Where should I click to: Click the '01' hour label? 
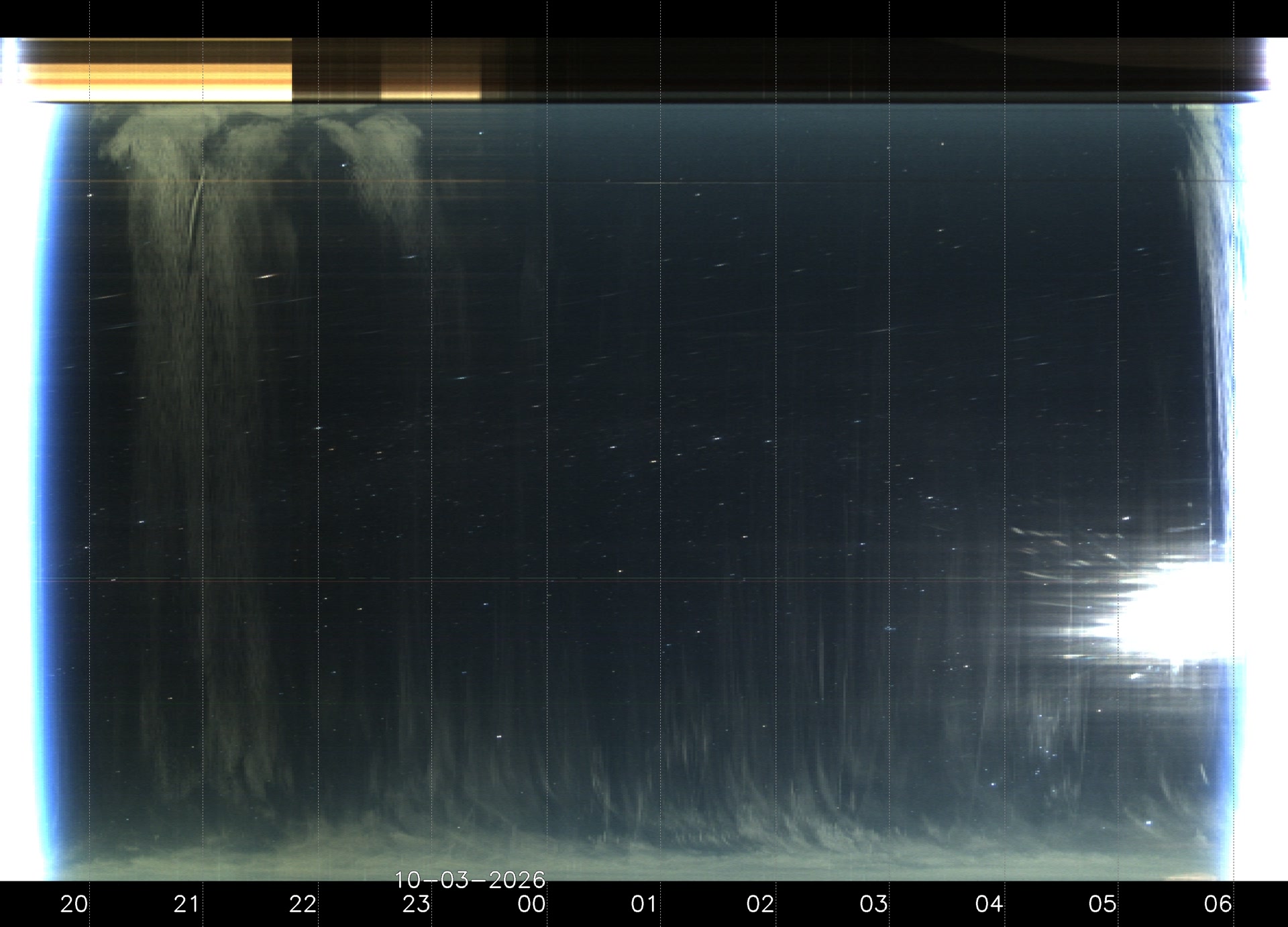pyautogui.click(x=644, y=904)
